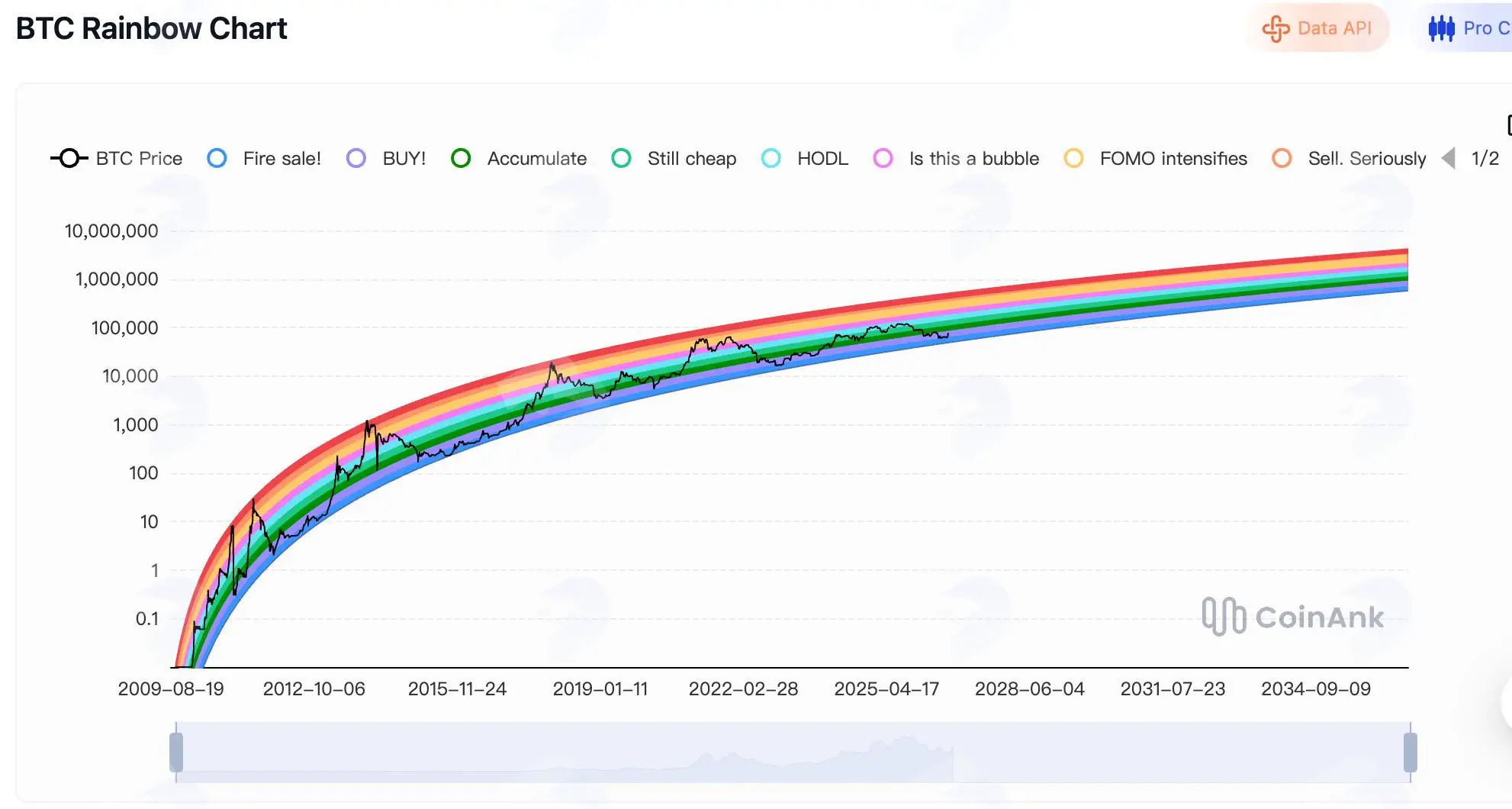Image resolution: width=1512 pixels, height=809 pixels.
Task: Toggle the BUY! band in legend
Action: pos(386,159)
